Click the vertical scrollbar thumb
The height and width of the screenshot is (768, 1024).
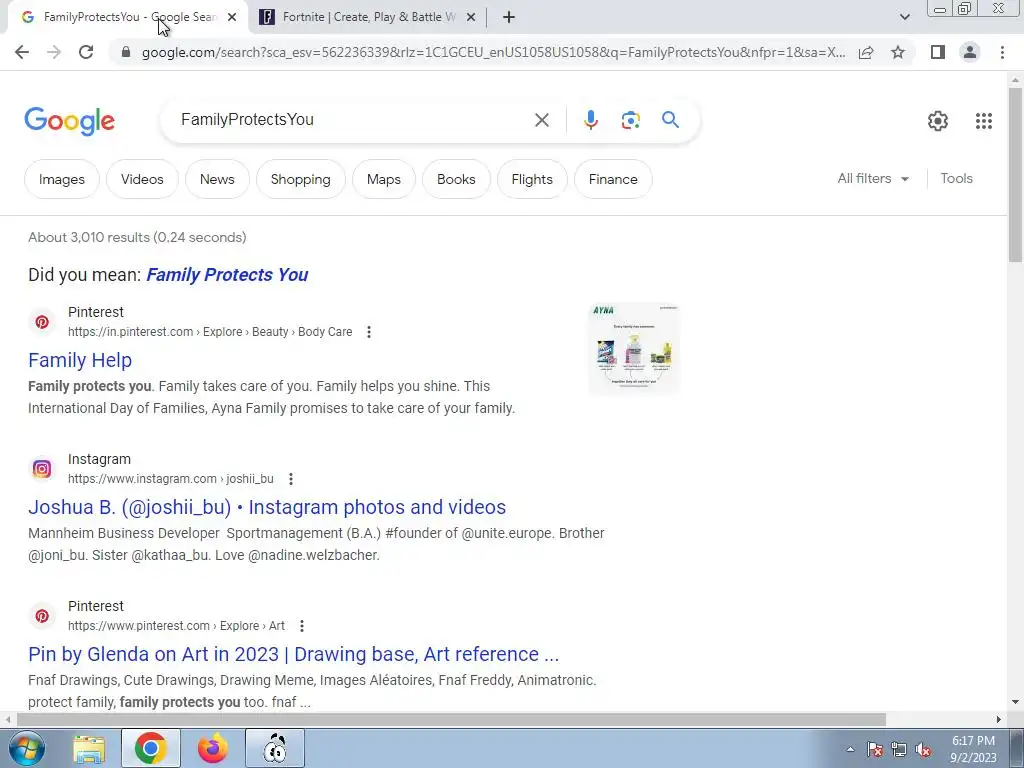pos(1015,174)
